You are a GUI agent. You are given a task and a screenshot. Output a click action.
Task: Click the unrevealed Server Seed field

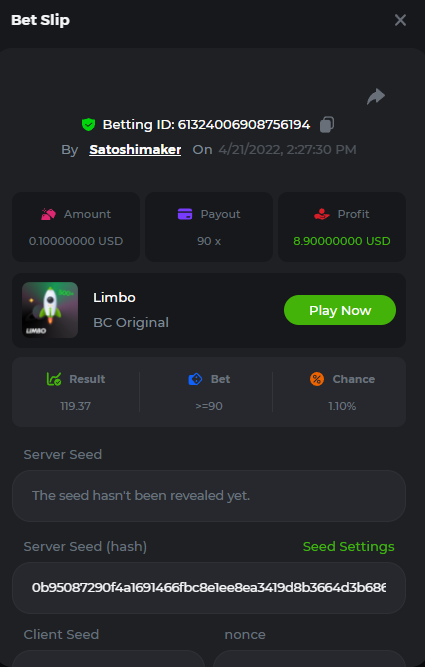pos(209,496)
